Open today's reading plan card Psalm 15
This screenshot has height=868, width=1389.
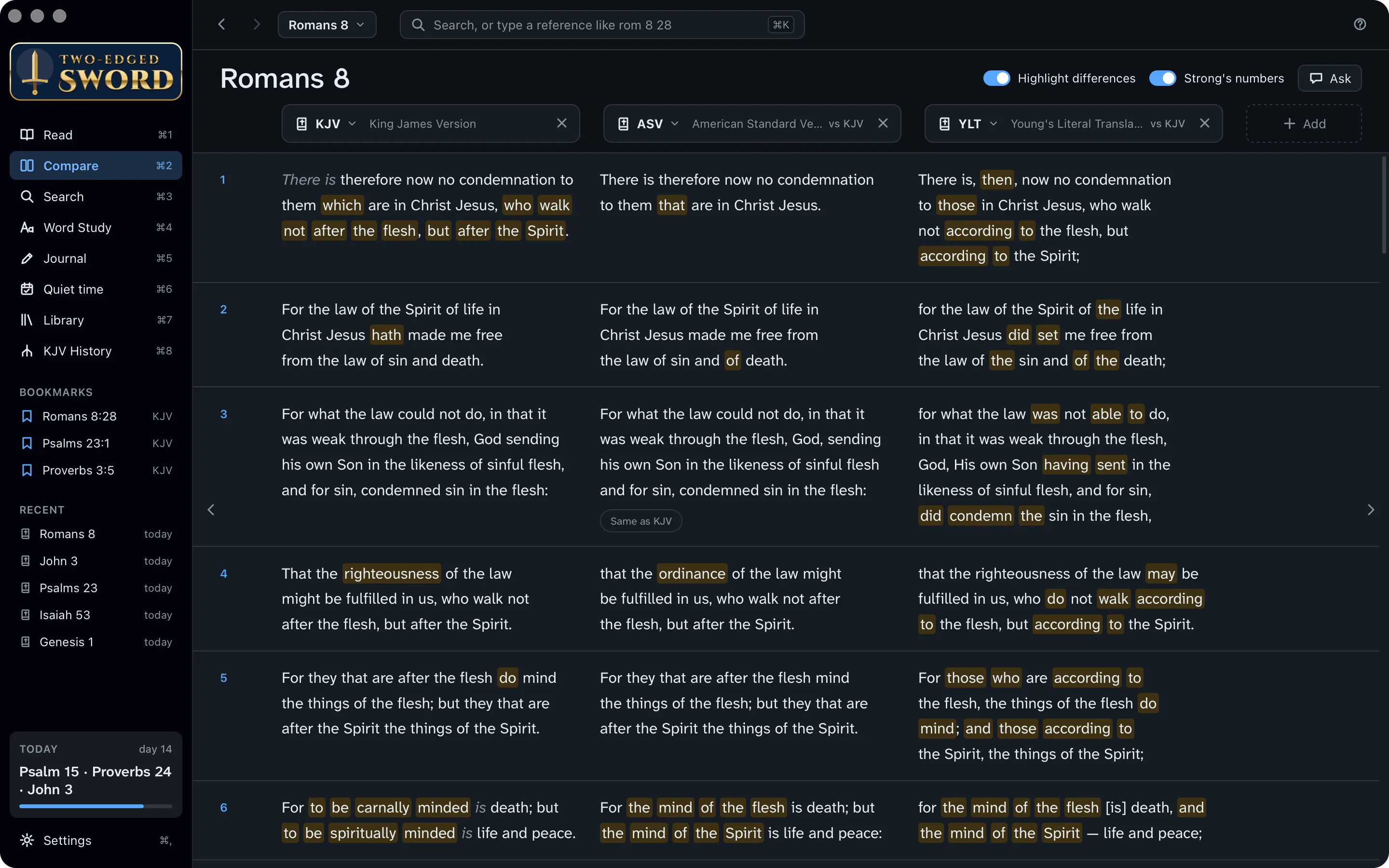96,773
